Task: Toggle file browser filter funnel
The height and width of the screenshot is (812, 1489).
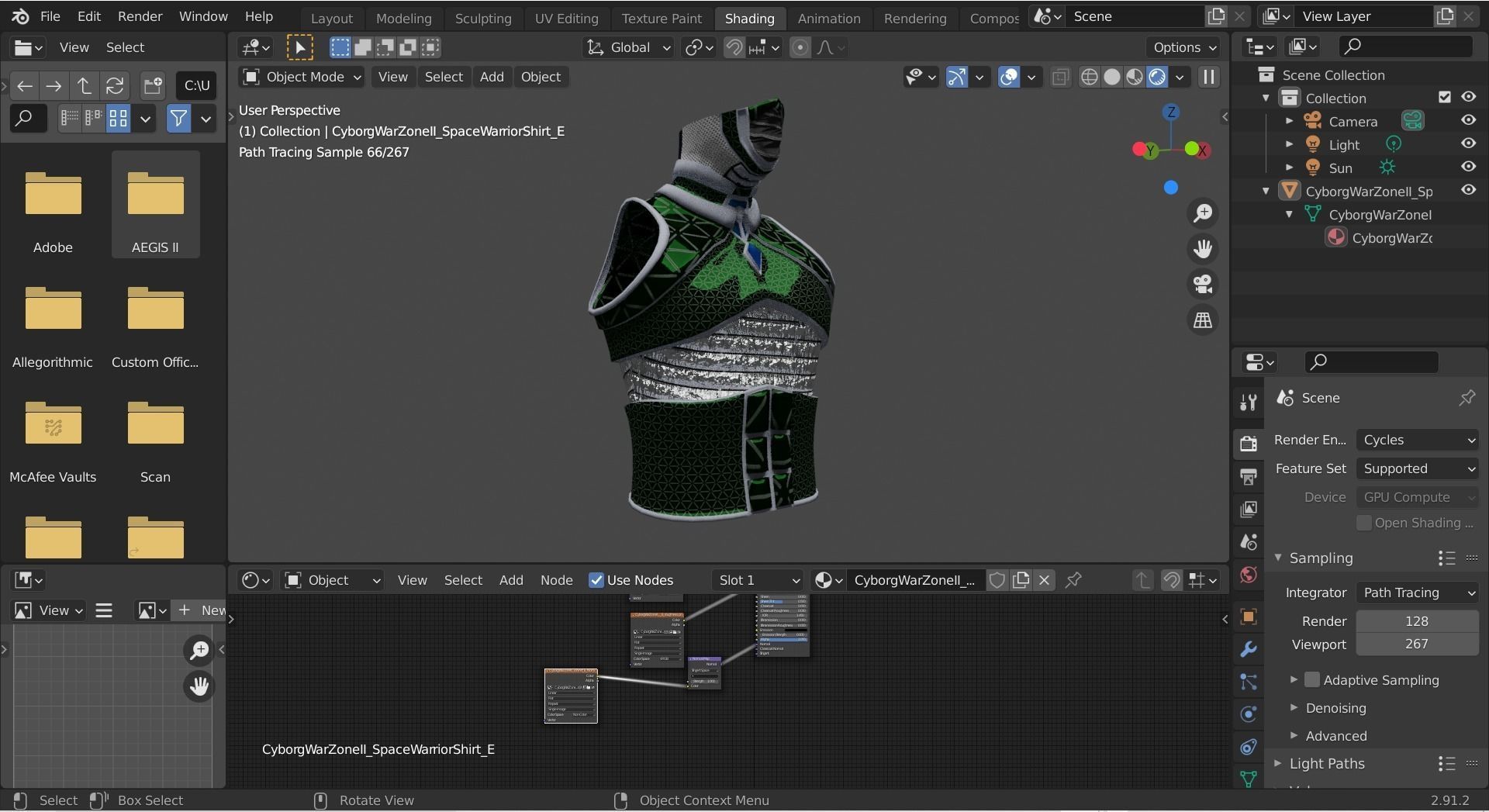Action: pyautogui.click(x=178, y=119)
